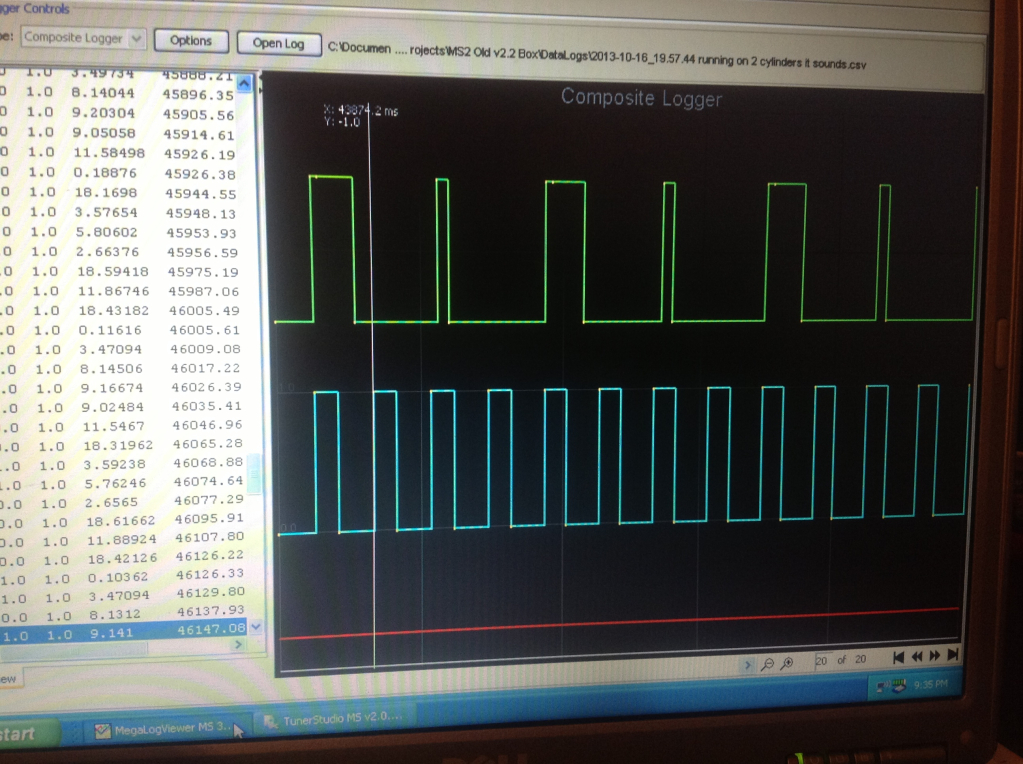This screenshot has height=764, width=1023.
Task: Open the Composite Logger type dropdown
Action: (136, 39)
